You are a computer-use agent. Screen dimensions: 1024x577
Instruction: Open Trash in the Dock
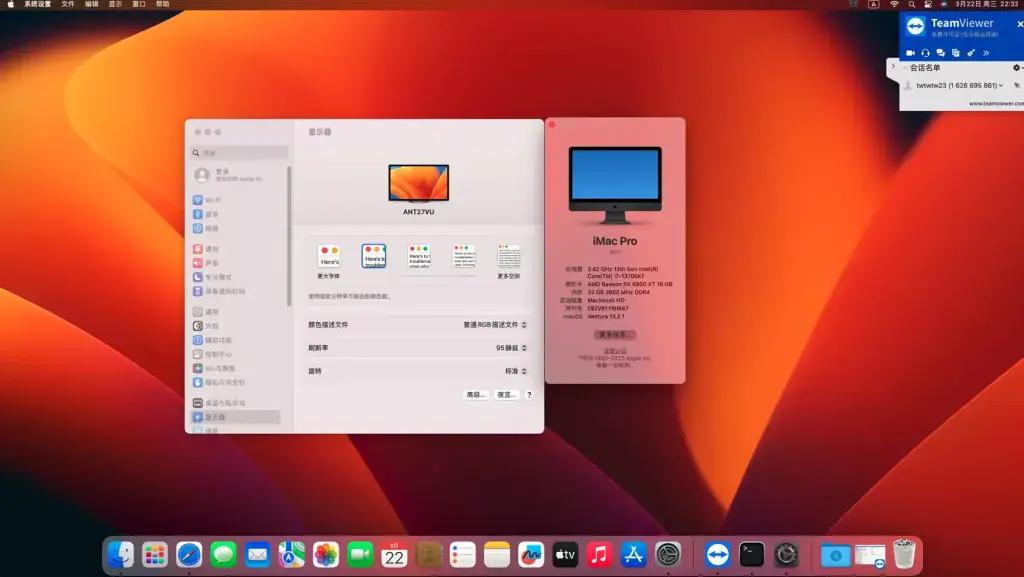[904, 554]
